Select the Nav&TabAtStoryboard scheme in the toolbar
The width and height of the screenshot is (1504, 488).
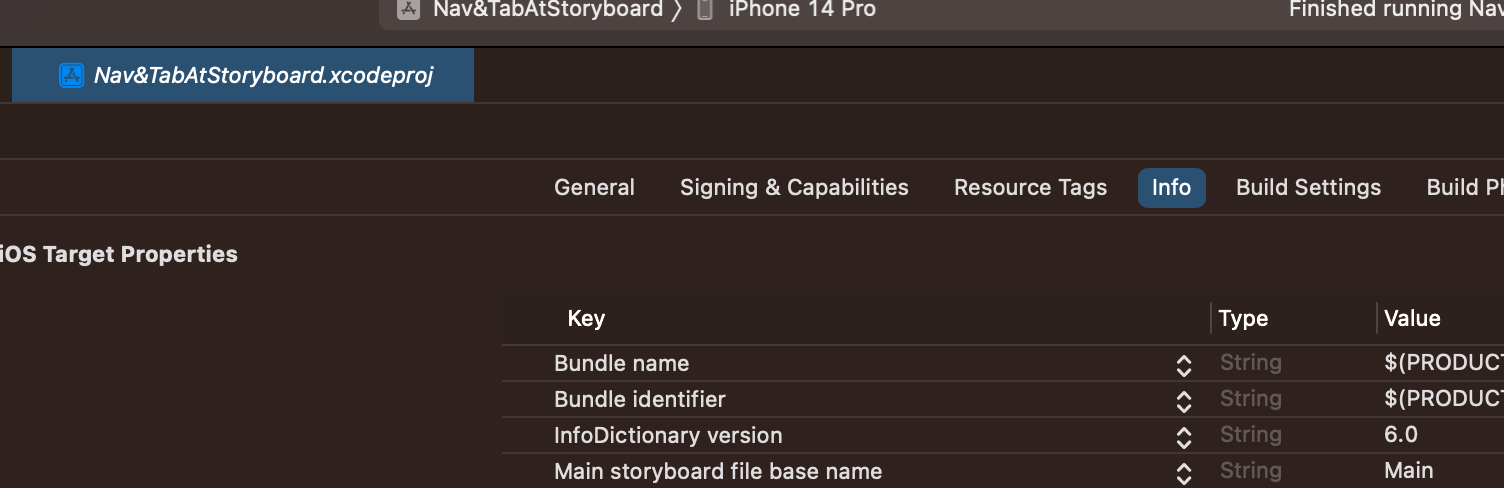click(x=547, y=9)
